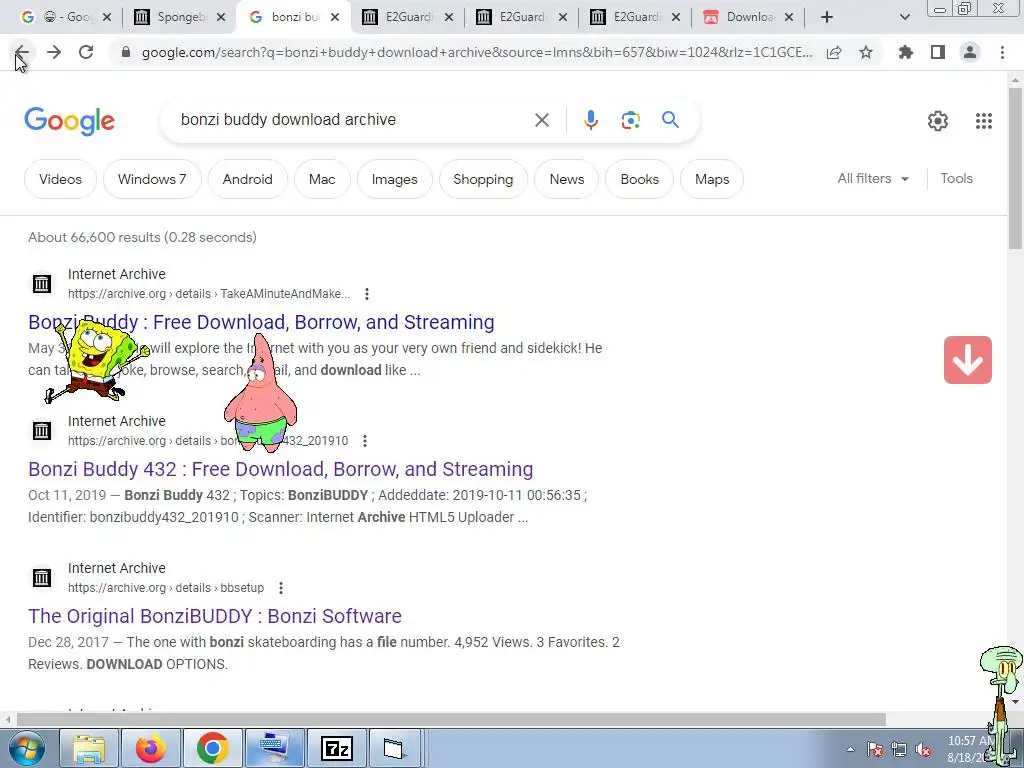
Task: Open 7-Zip from the taskbar
Action: (337, 748)
